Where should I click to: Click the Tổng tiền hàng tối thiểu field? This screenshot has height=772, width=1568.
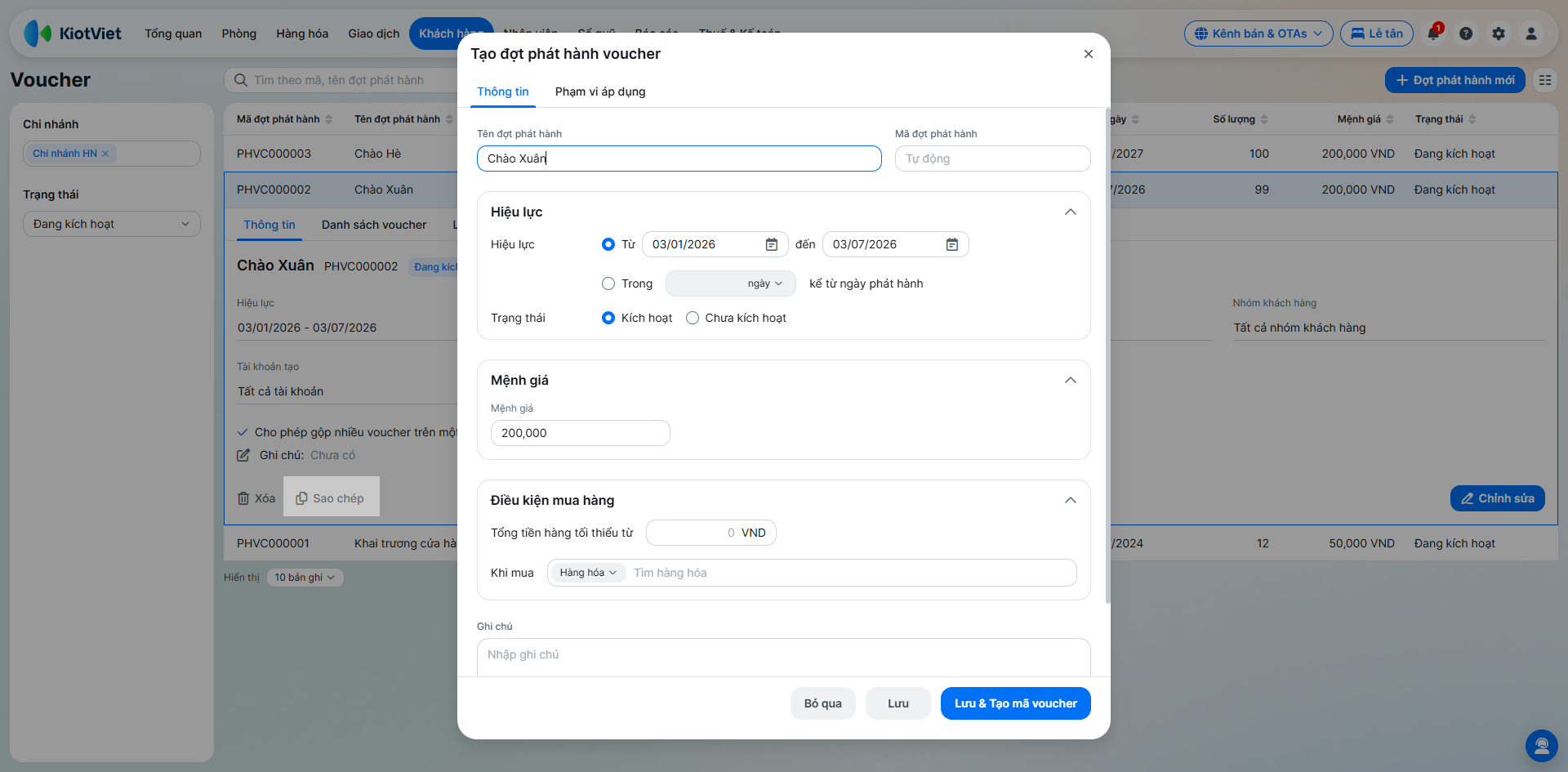point(711,533)
